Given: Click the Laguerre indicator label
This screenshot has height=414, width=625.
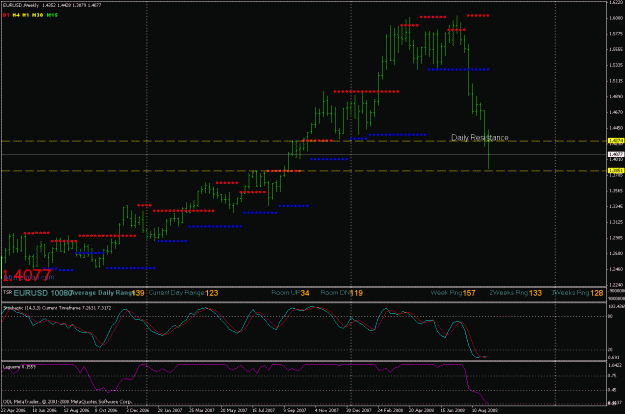Looking at the screenshot, I should [20, 367].
